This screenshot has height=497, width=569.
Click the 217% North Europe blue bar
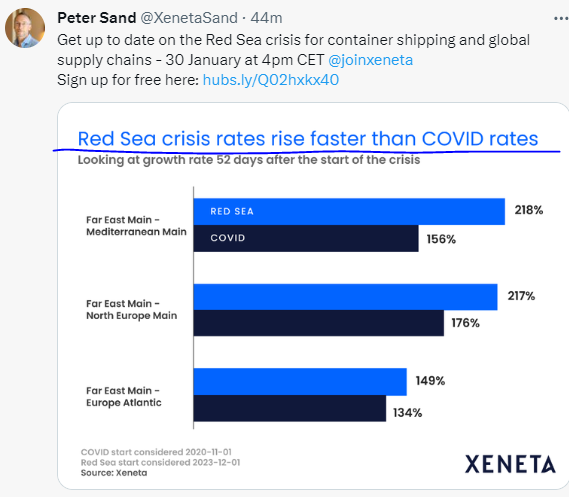(345, 297)
